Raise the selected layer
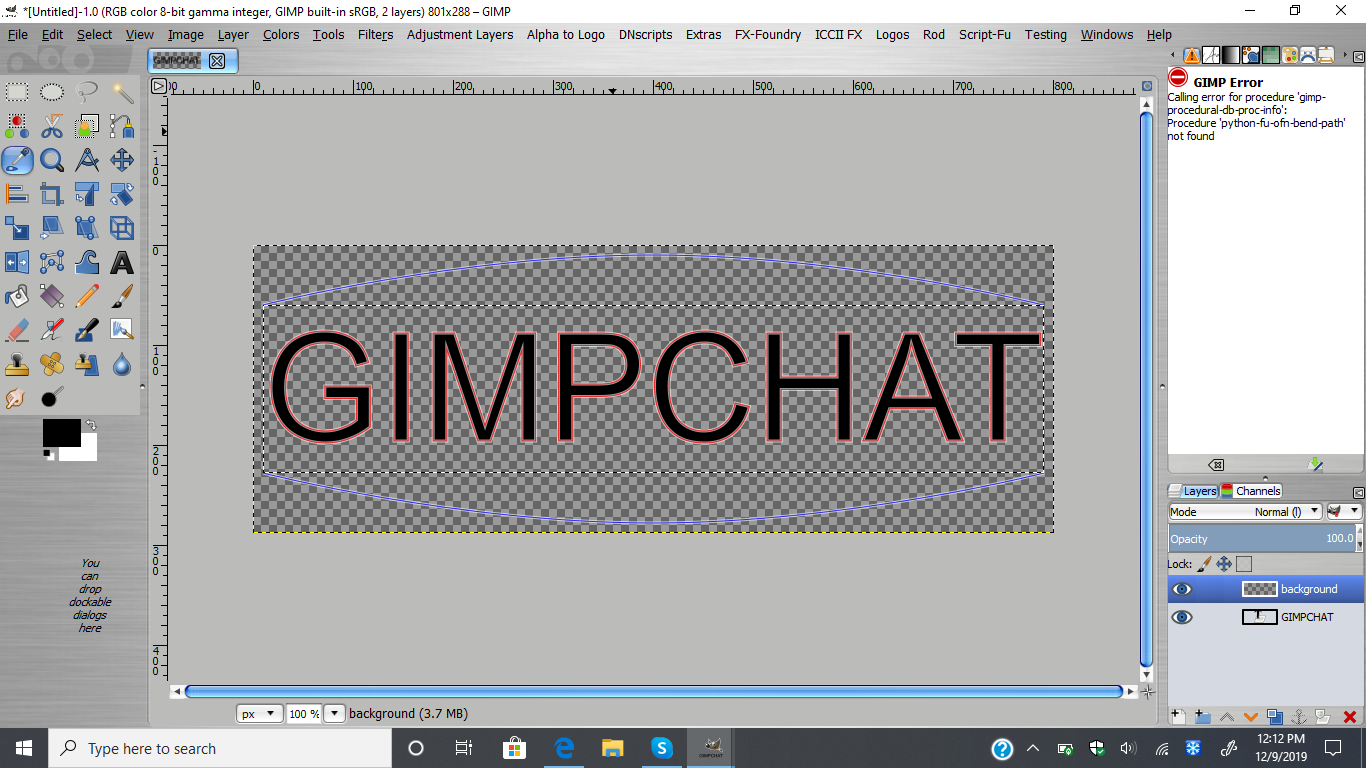 [1227, 717]
